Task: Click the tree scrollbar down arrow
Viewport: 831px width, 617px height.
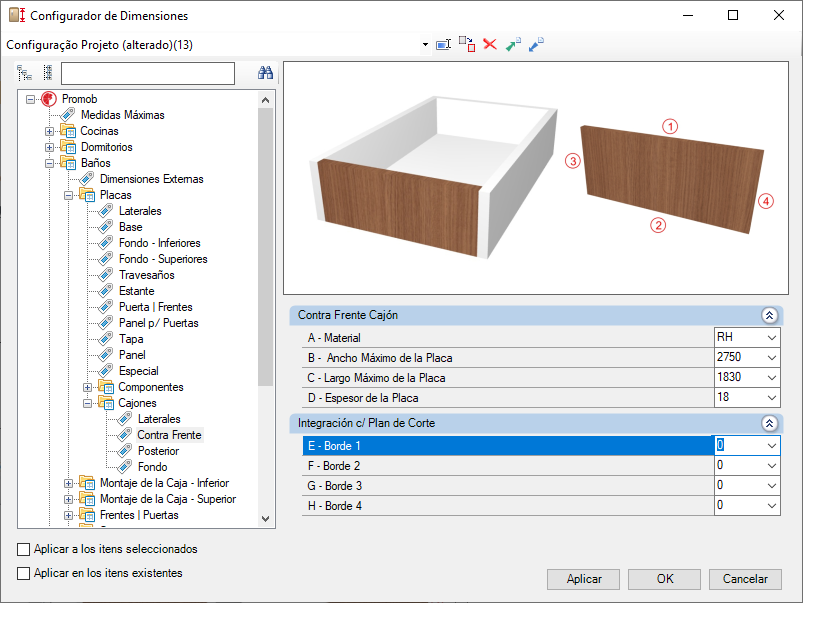Action: coord(266,519)
